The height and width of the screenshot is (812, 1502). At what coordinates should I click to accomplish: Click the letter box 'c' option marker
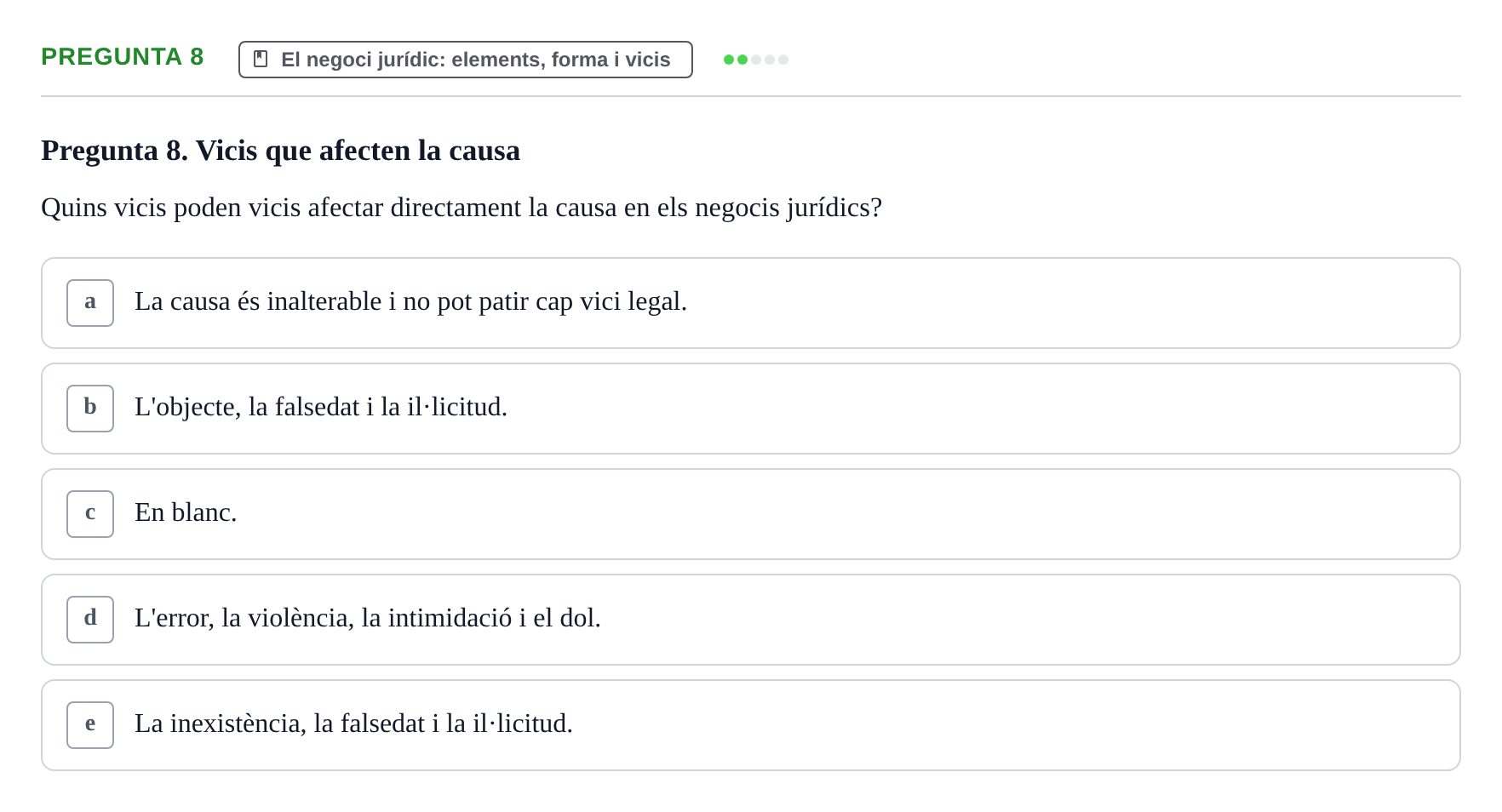pos(90,514)
